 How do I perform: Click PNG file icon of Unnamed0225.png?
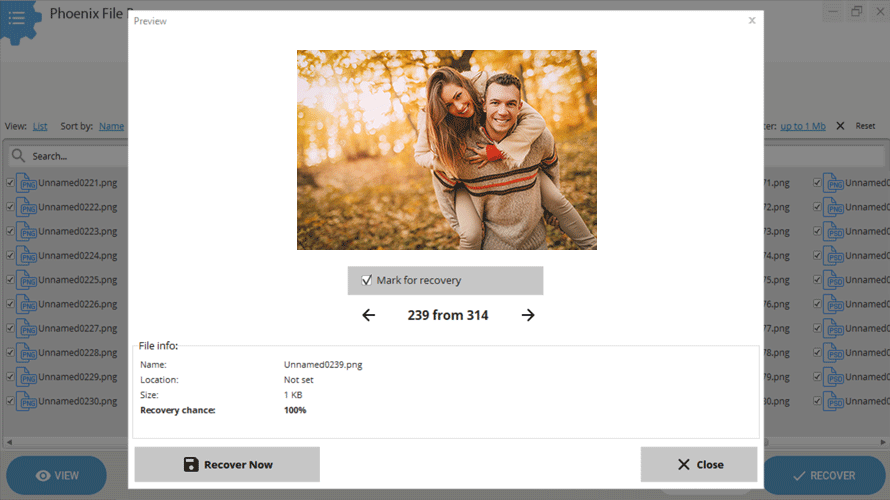tap(26, 280)
